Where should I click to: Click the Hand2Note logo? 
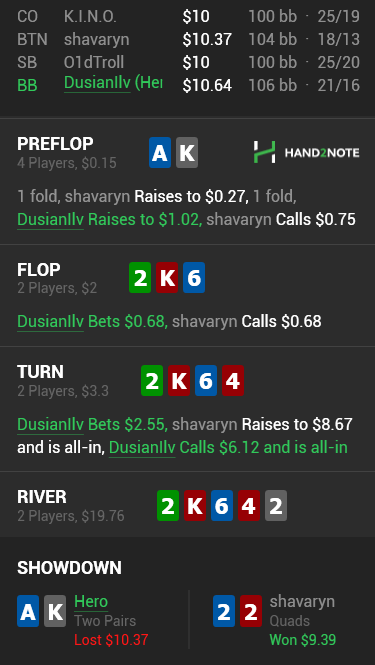[x=306, y=152]
